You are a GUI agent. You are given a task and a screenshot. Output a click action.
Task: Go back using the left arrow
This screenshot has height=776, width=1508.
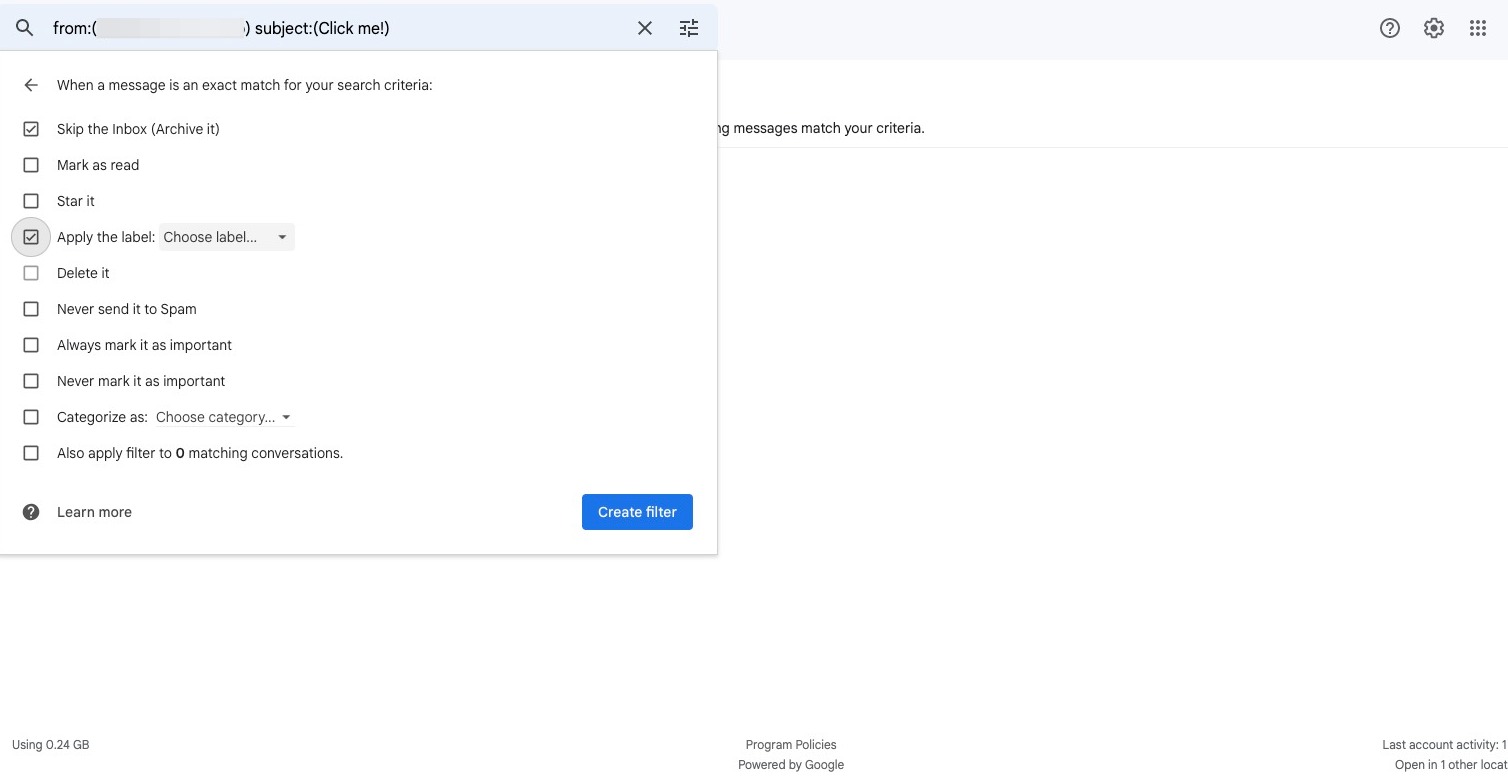31,85
